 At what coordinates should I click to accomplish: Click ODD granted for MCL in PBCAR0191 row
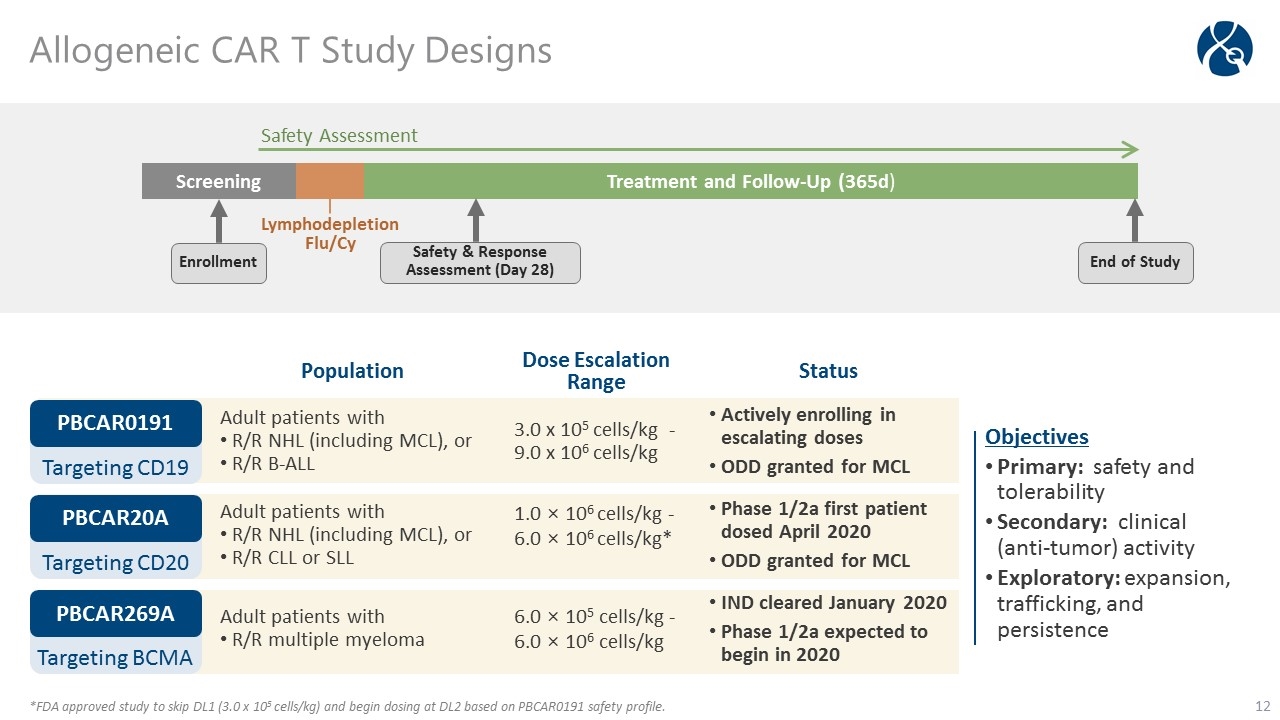[808, 466]
